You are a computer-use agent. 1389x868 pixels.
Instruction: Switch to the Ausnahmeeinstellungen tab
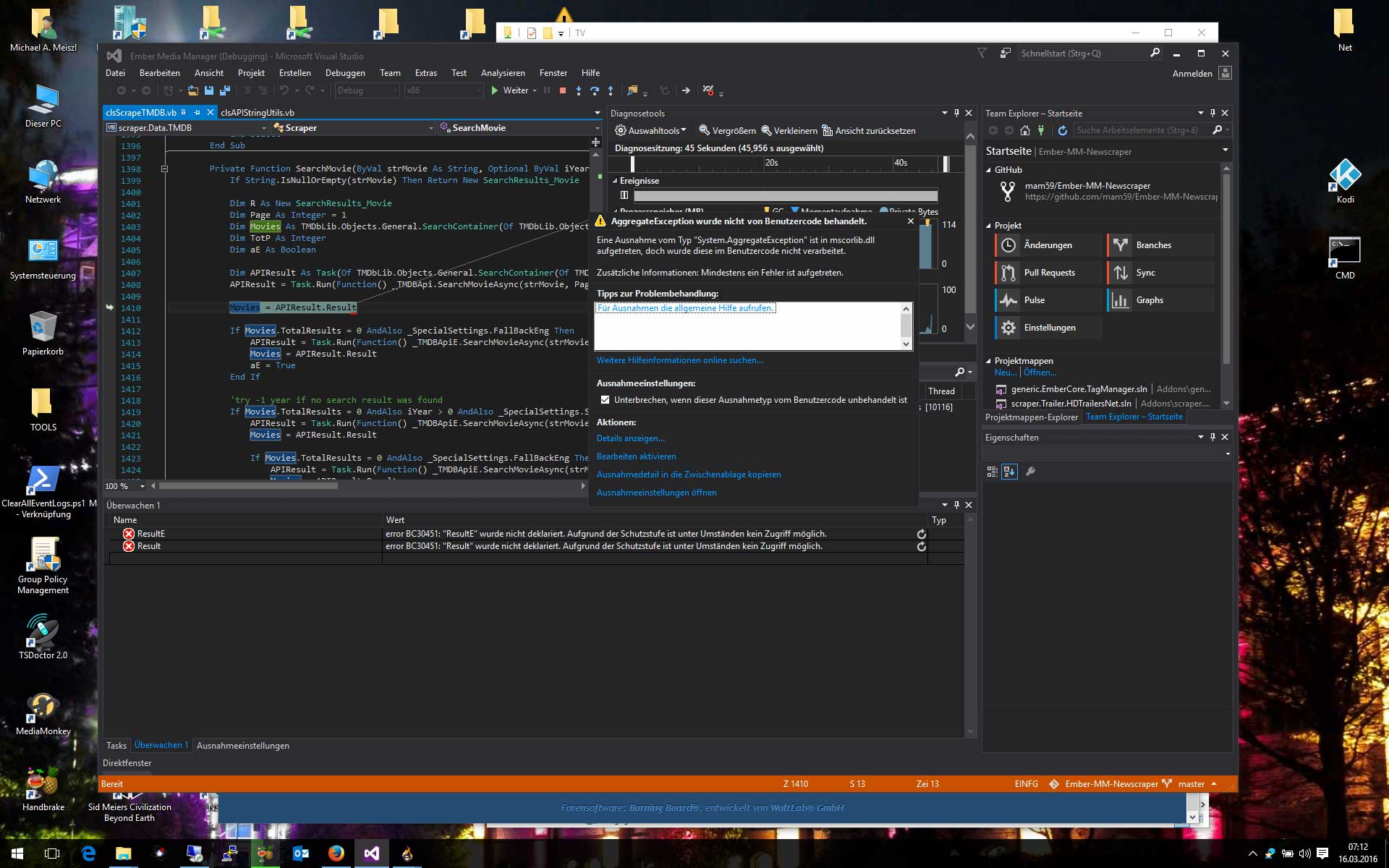pos(242,746)
